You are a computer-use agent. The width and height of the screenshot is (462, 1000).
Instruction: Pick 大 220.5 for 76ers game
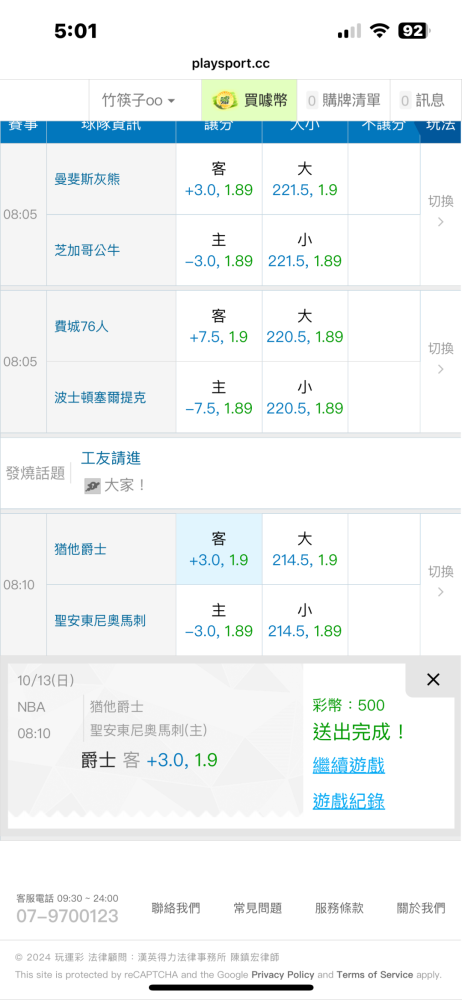pos(304,327)
